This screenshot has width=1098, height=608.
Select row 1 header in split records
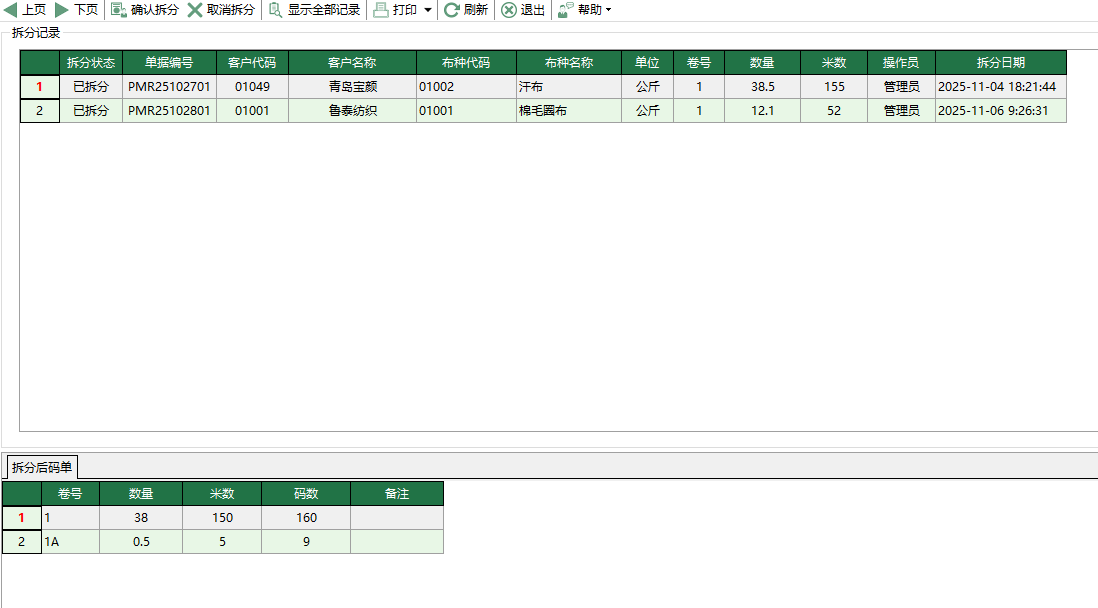point(39,87)
